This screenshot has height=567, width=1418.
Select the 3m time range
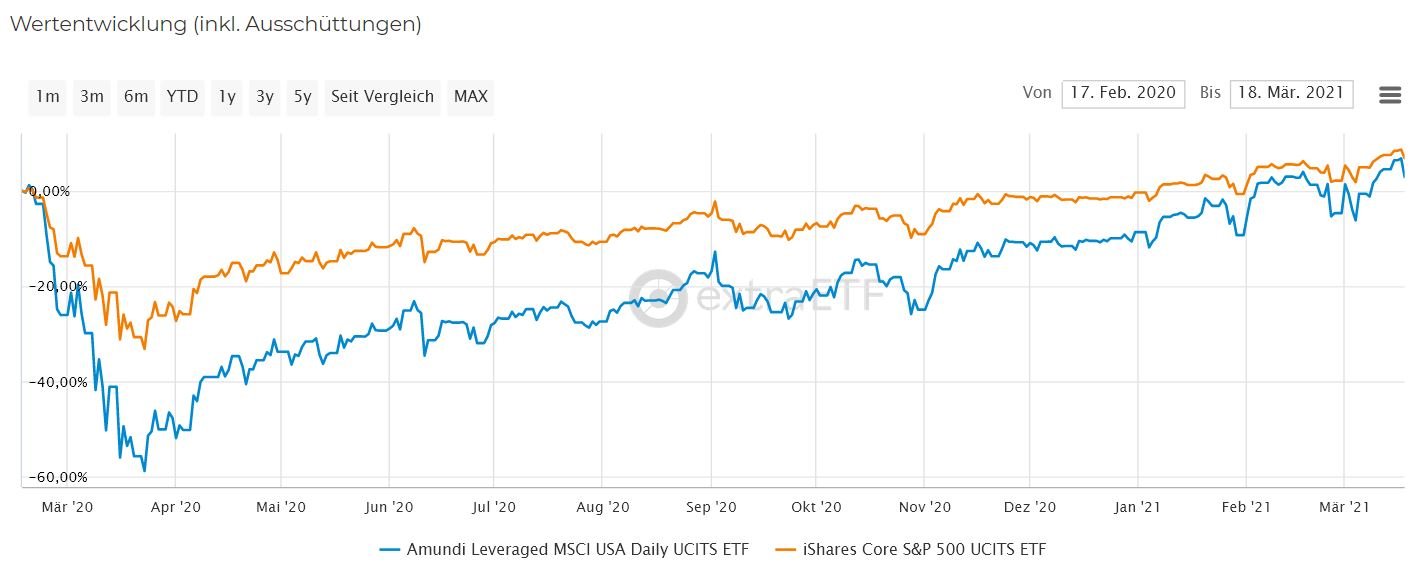[92, 97]
